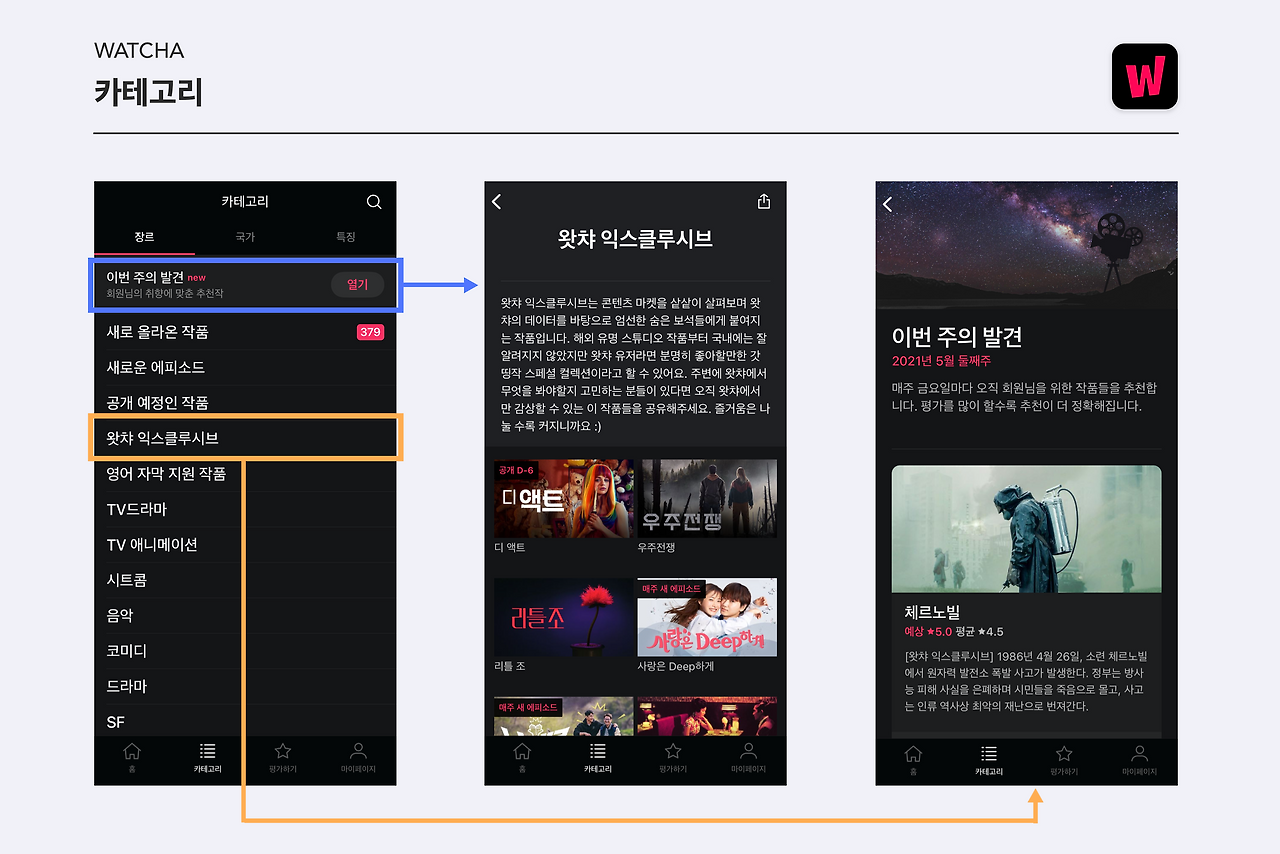
Task: Open the 공개 예정인 작품 category
Action: coord(245,403)
